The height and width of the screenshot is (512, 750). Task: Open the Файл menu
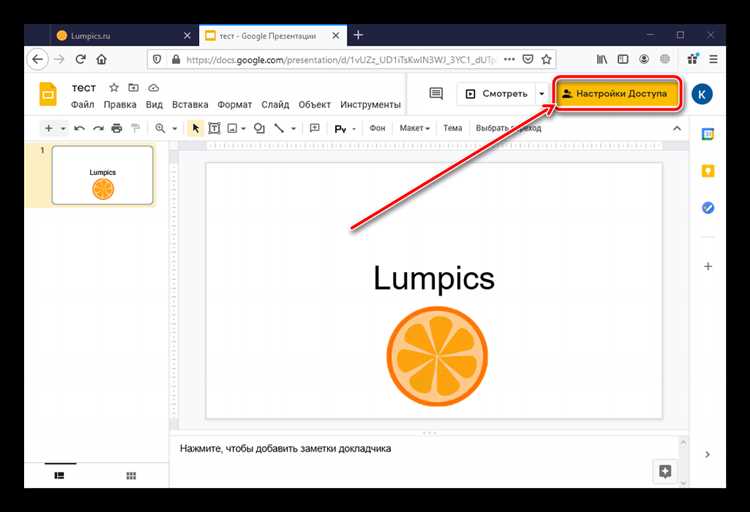coord(82,104)
